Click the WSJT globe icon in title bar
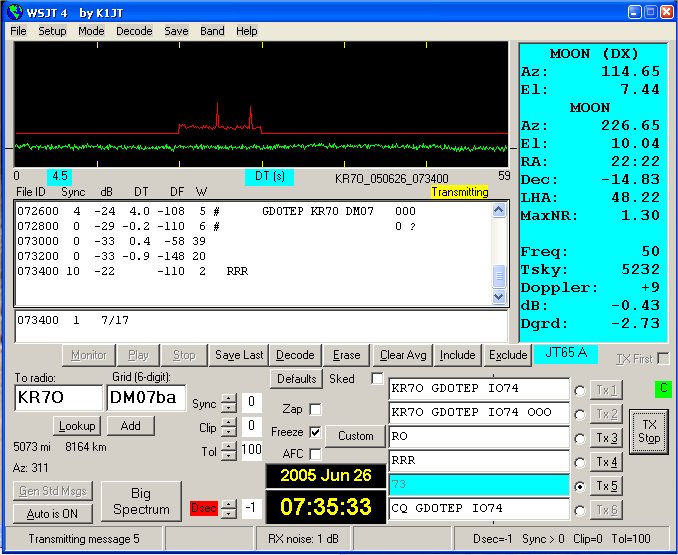Screen dimensions: 678x555 (x=14, y=12)
